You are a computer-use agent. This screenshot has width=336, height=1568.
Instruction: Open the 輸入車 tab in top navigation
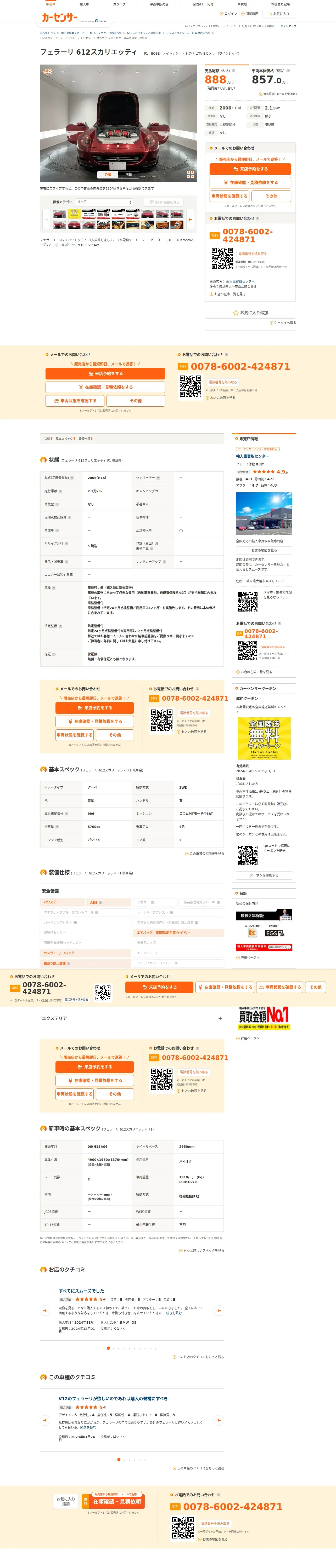click(84, 4)
